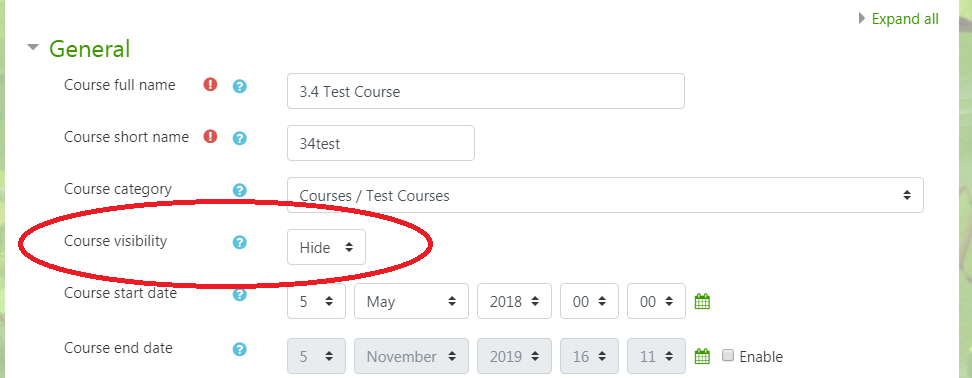Open help icon beside Course category
972x378 pixels.
[x=240, y=190]
